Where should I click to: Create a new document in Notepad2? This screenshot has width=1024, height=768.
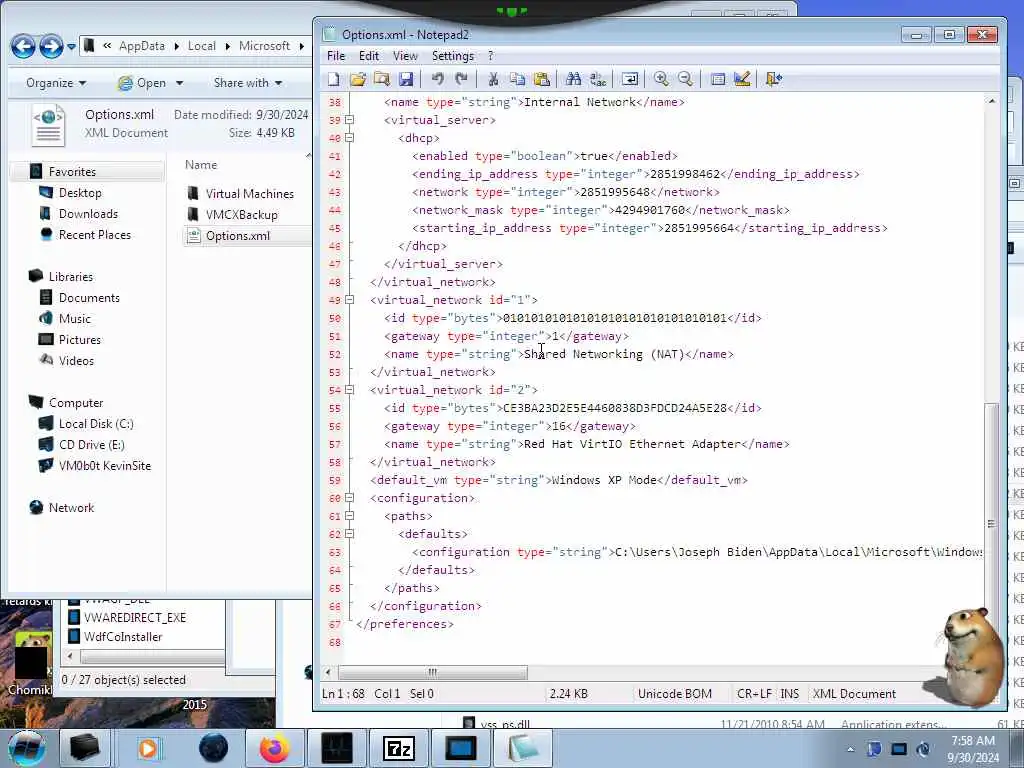334,79
